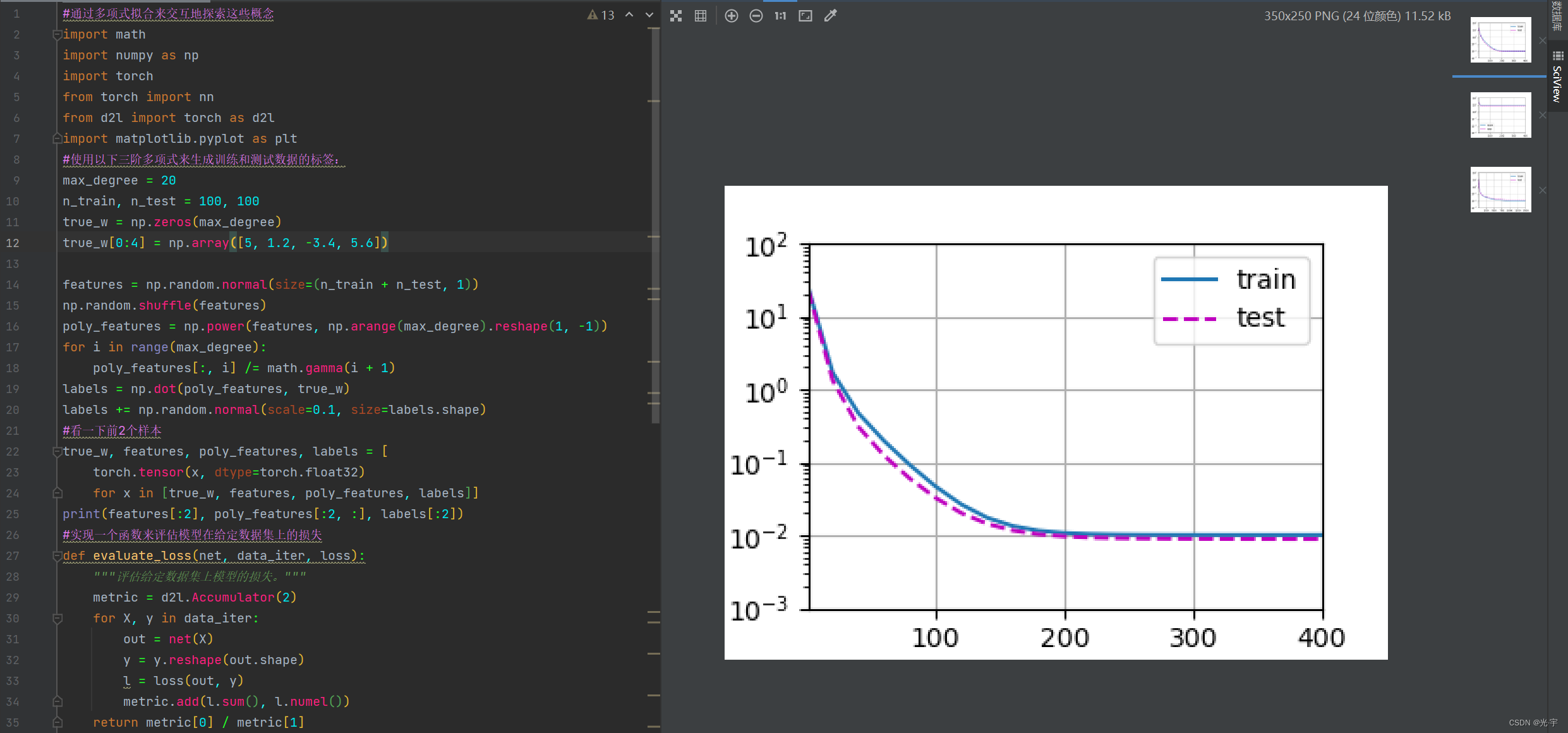Image resolution: width=1568 pixels, height=733 pixels.
Task: Click the np.array([5, 1.2, -3.4, 5.6]) expression
Action: click(279, 243)
